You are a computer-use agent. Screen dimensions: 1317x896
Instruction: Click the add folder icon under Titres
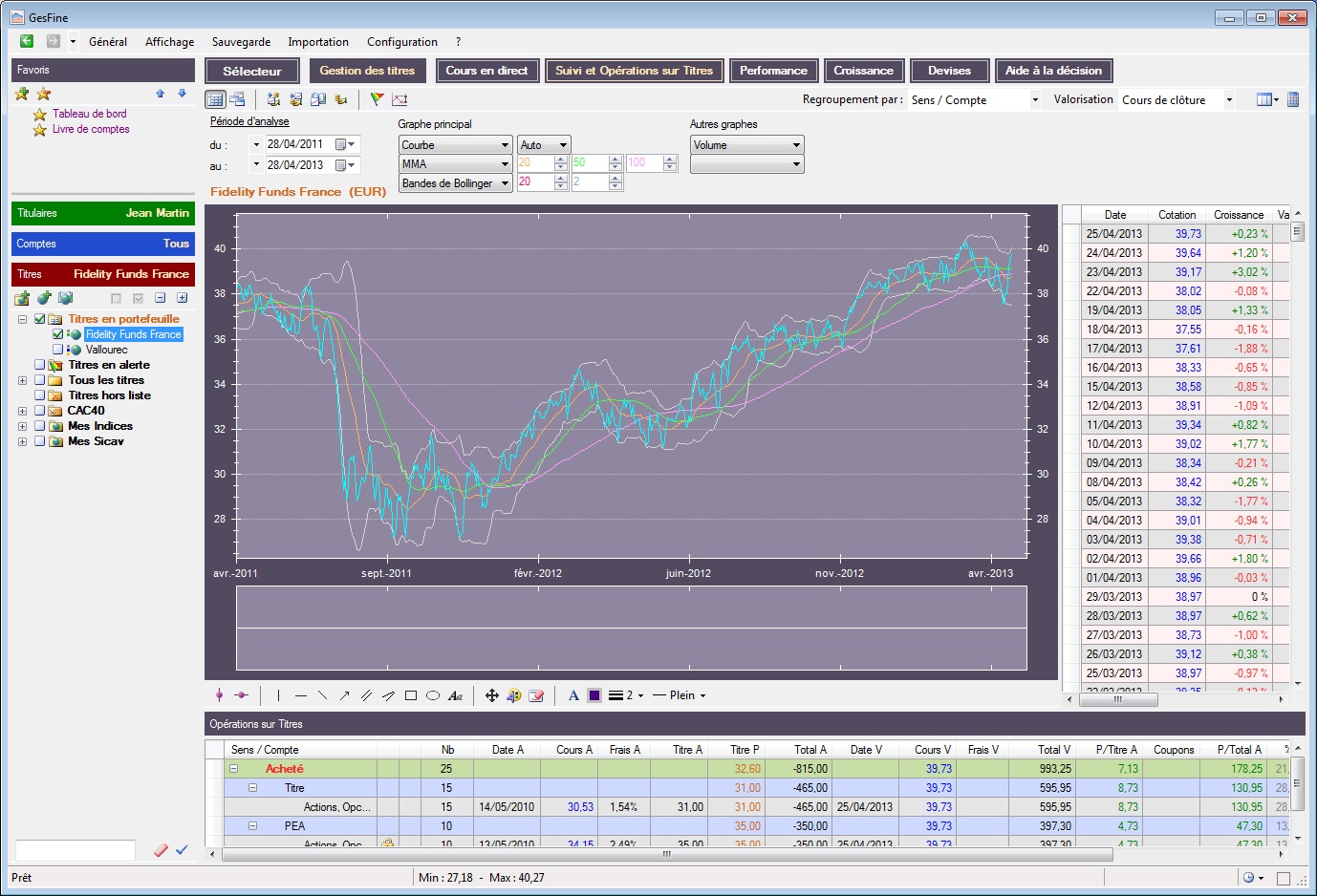22,298
